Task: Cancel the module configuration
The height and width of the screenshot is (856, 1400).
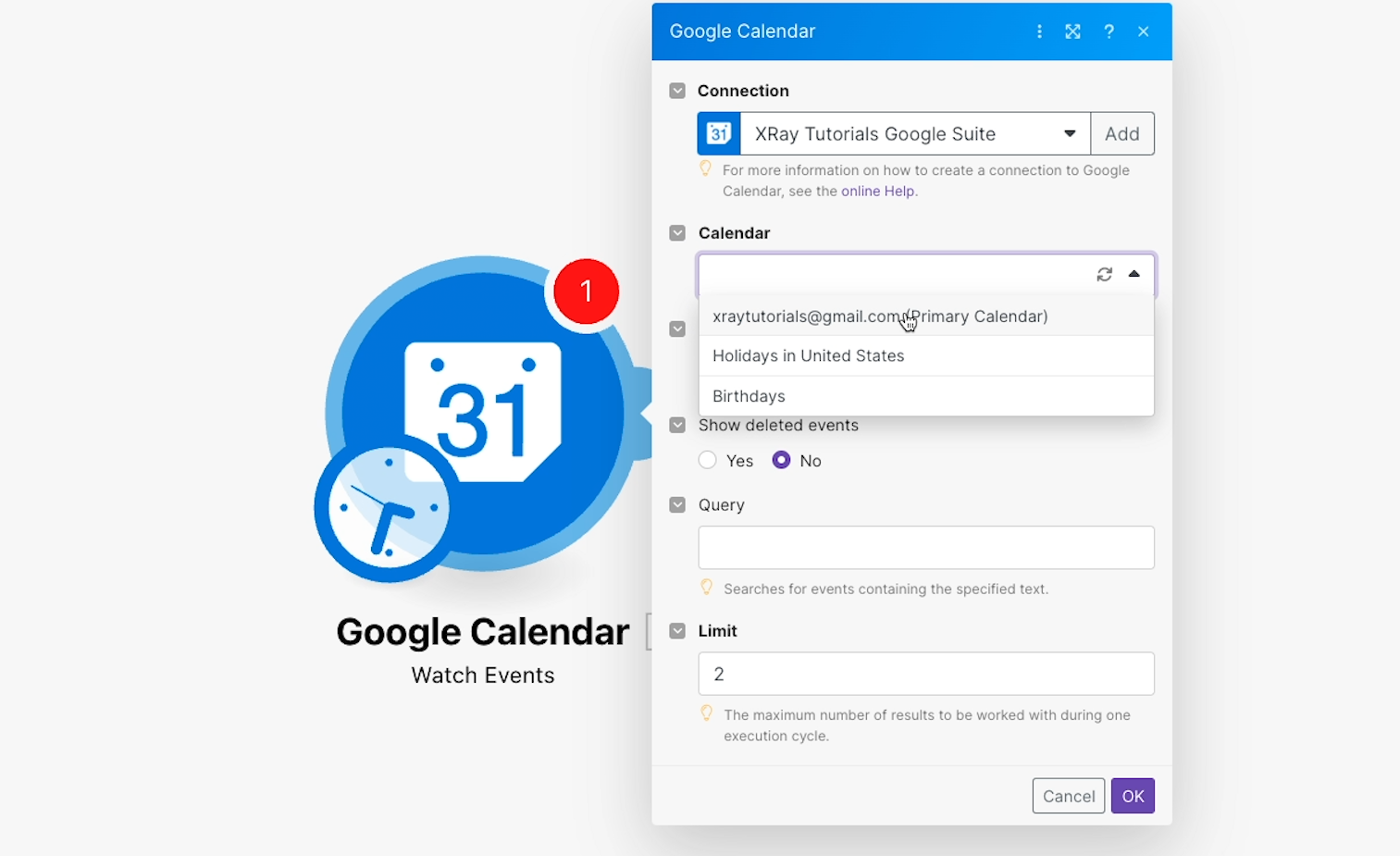Action: pos(1069,796)
